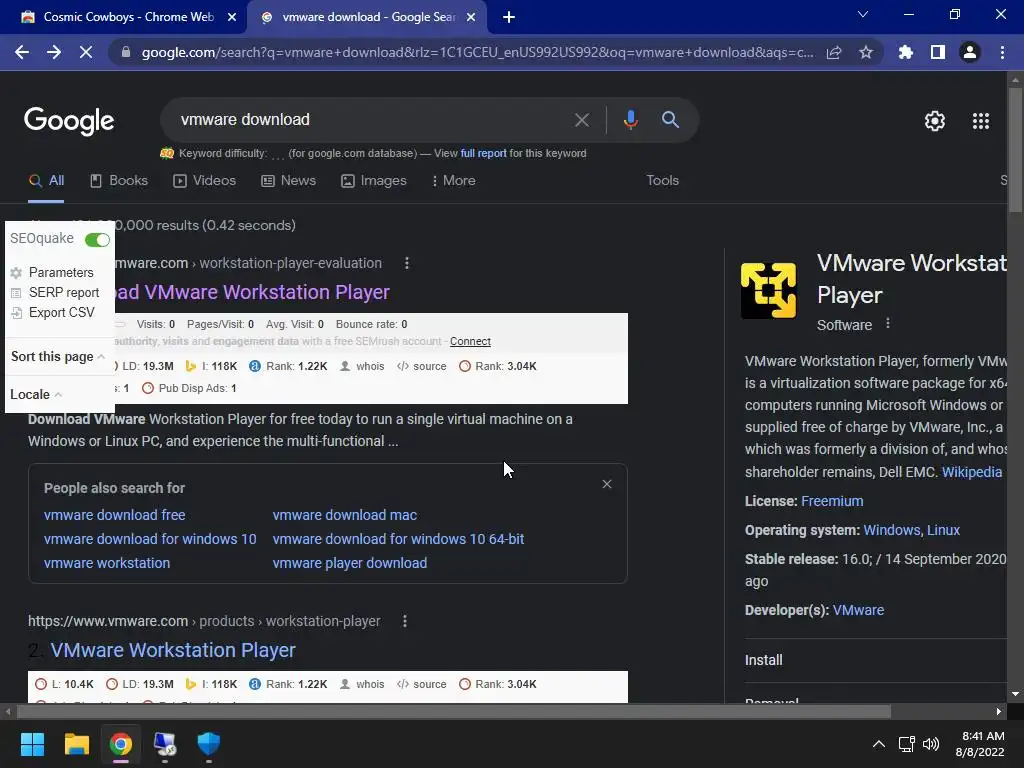Go back with the browser back arrow
Screen dimensions: 1024x768
pyautogui.click(x=22, y=52)
